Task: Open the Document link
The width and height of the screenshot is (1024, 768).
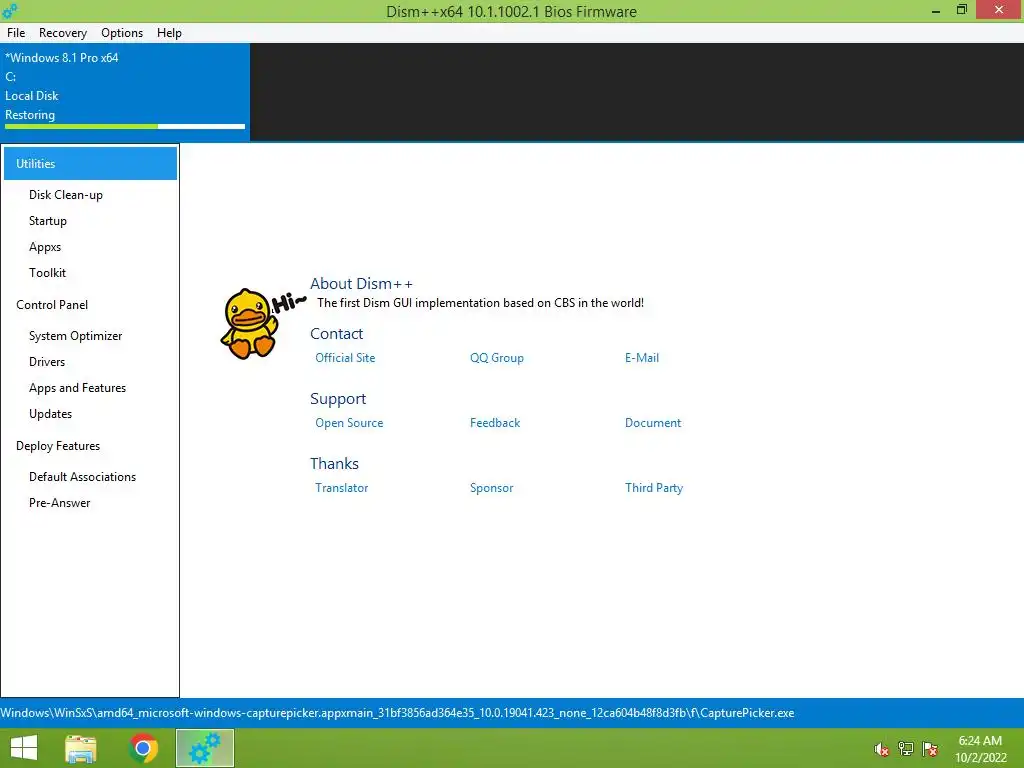Action: 652,423
